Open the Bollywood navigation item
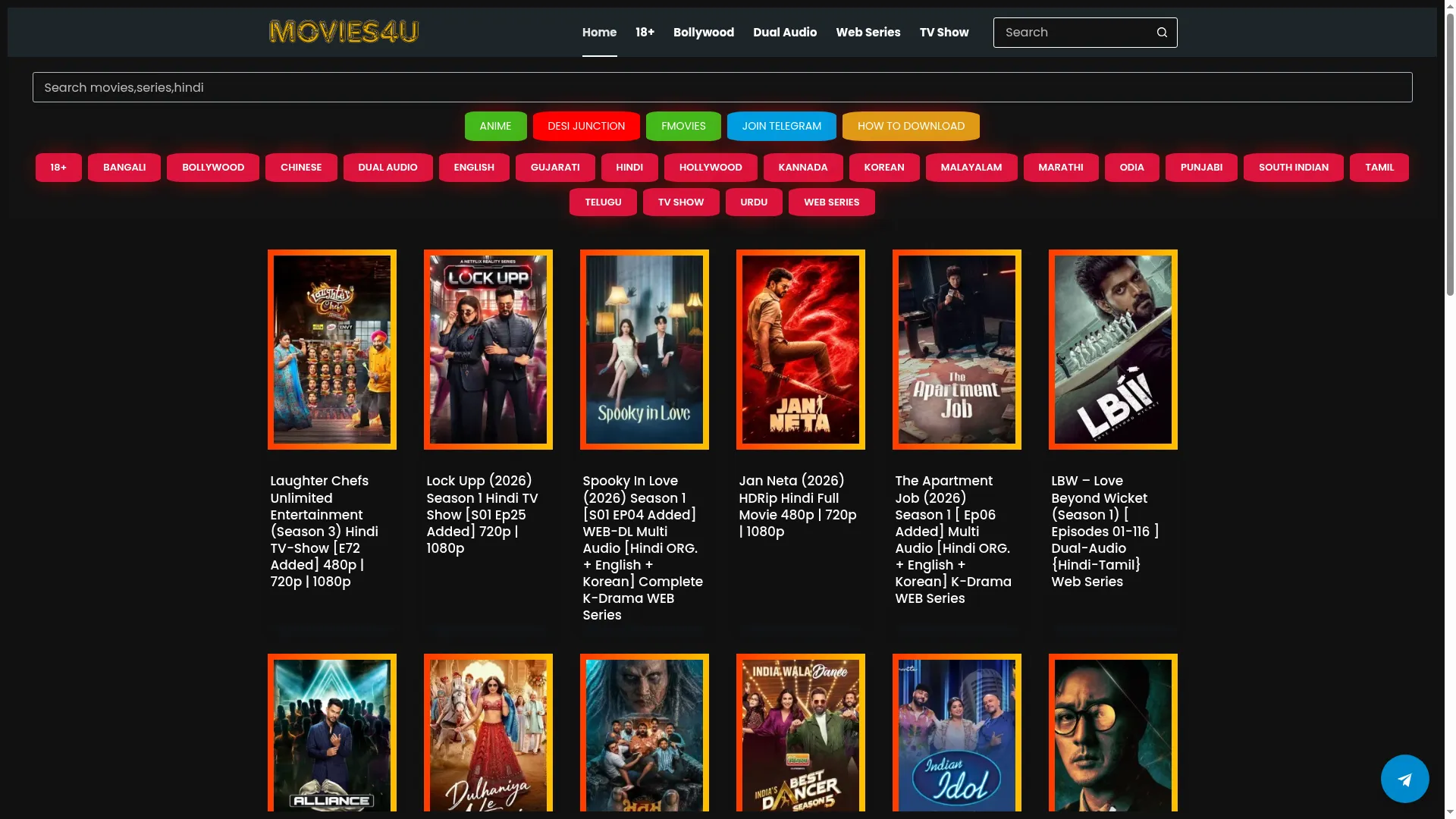Image resolution: width=1456 pixels, height=819 pixels. pos(704,33)
